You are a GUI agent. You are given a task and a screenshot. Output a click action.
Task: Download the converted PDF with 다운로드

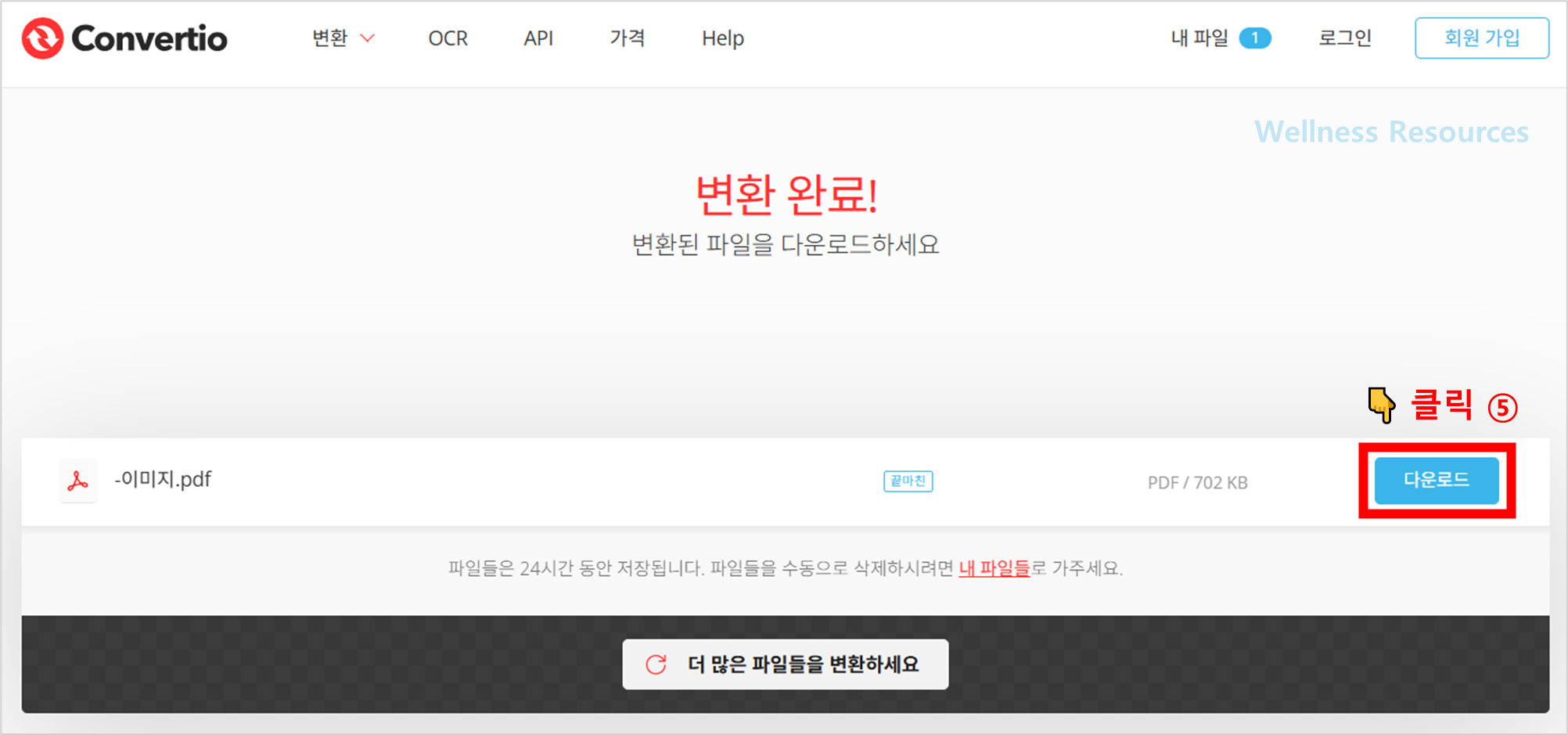[x=1437, y=480]
